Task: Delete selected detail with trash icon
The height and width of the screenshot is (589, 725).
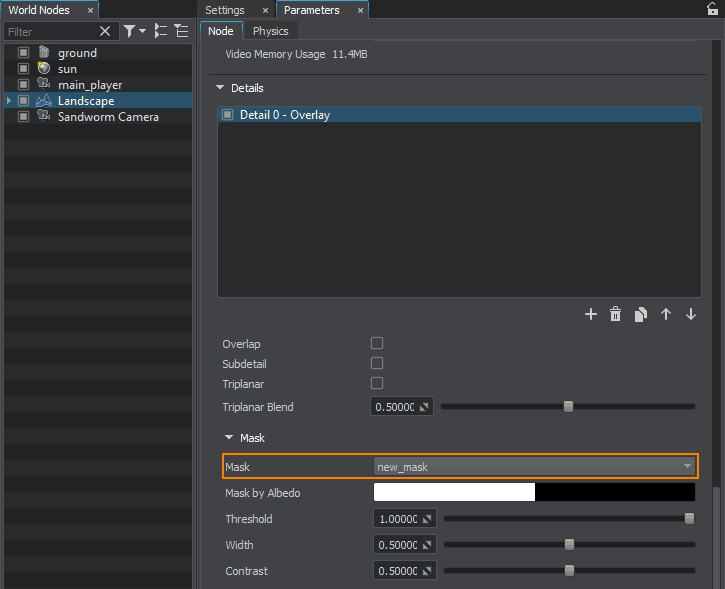Action: [x=616, y=314]
